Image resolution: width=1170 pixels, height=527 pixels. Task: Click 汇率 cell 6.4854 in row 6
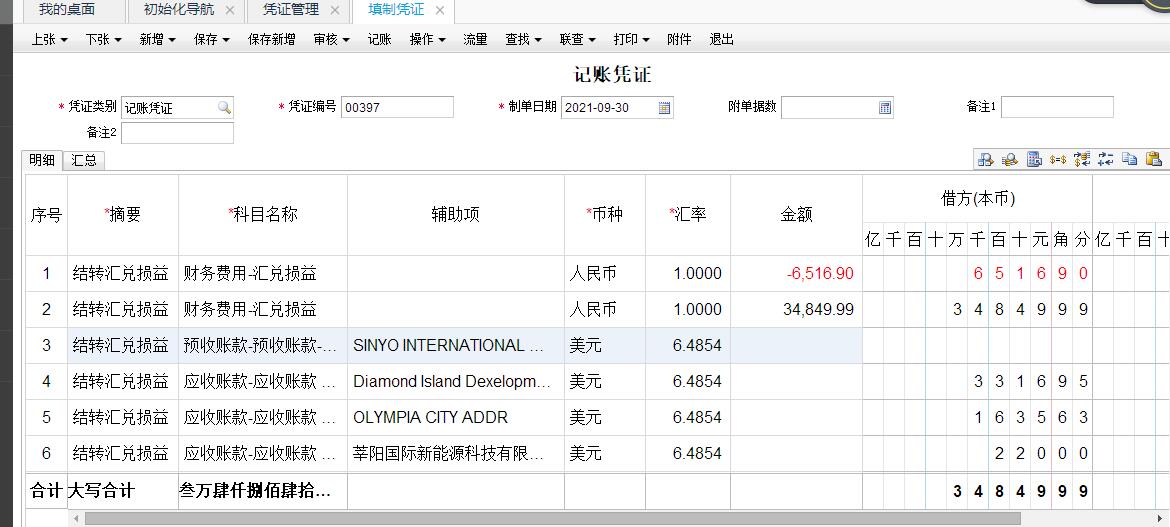[x=688, y=453]
